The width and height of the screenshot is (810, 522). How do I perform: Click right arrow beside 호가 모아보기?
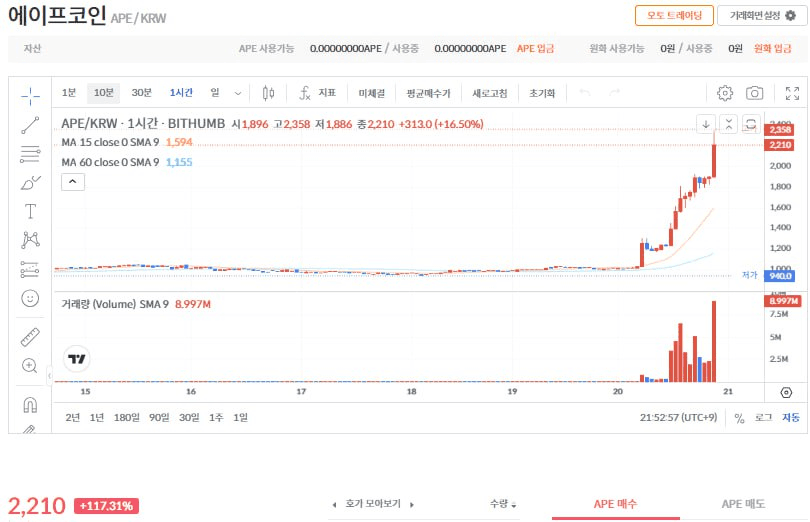[412, 504]
